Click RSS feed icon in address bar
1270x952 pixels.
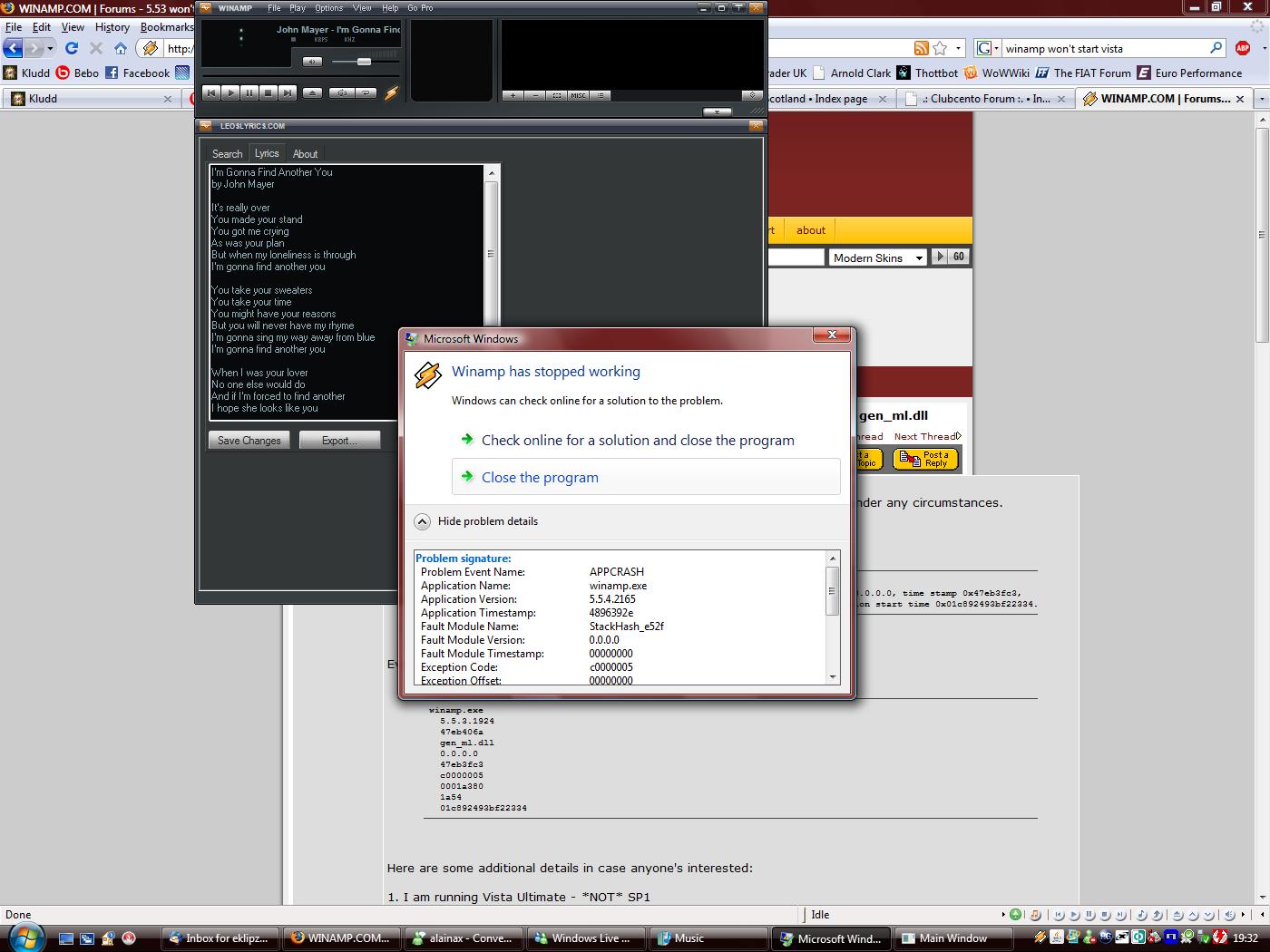click(x=921, y=48)
